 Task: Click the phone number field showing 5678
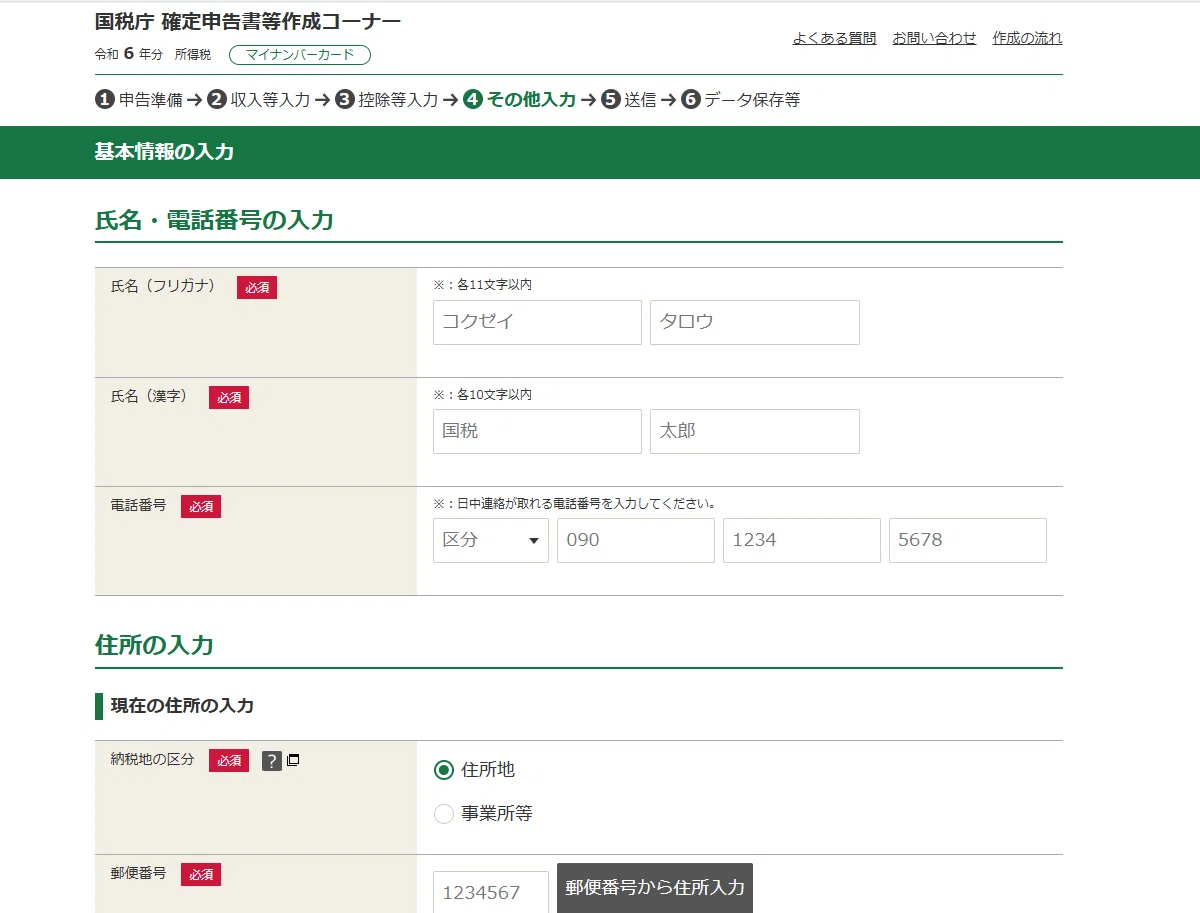tap(968, 540)
